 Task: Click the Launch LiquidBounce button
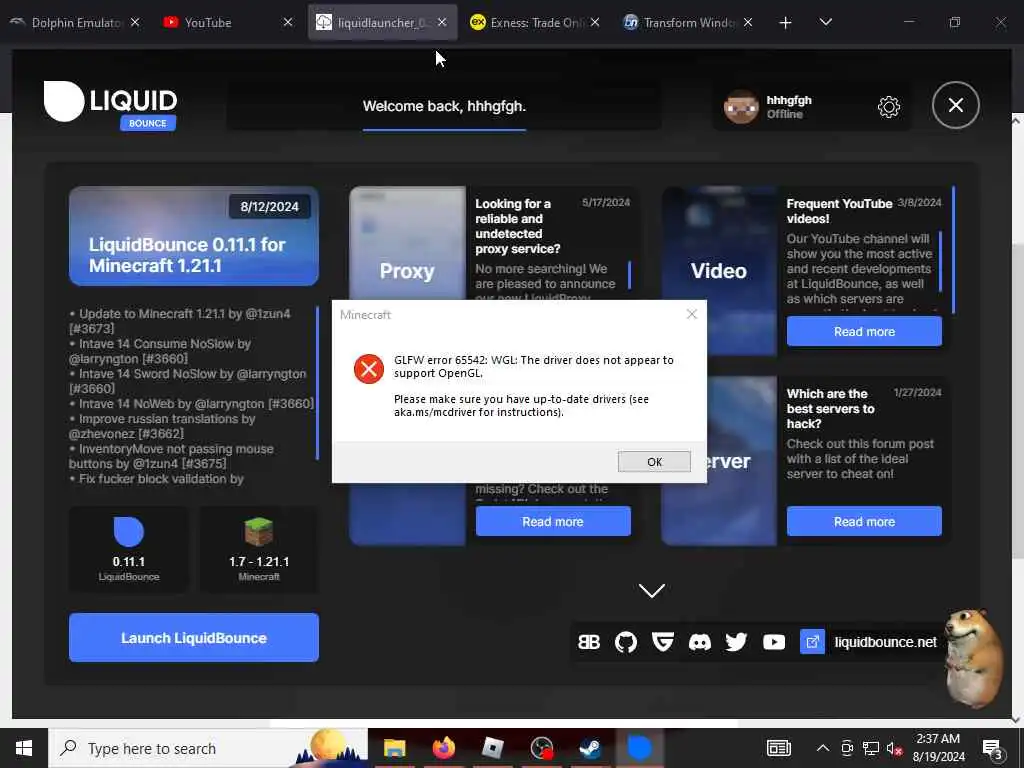(x=194, y=637)
